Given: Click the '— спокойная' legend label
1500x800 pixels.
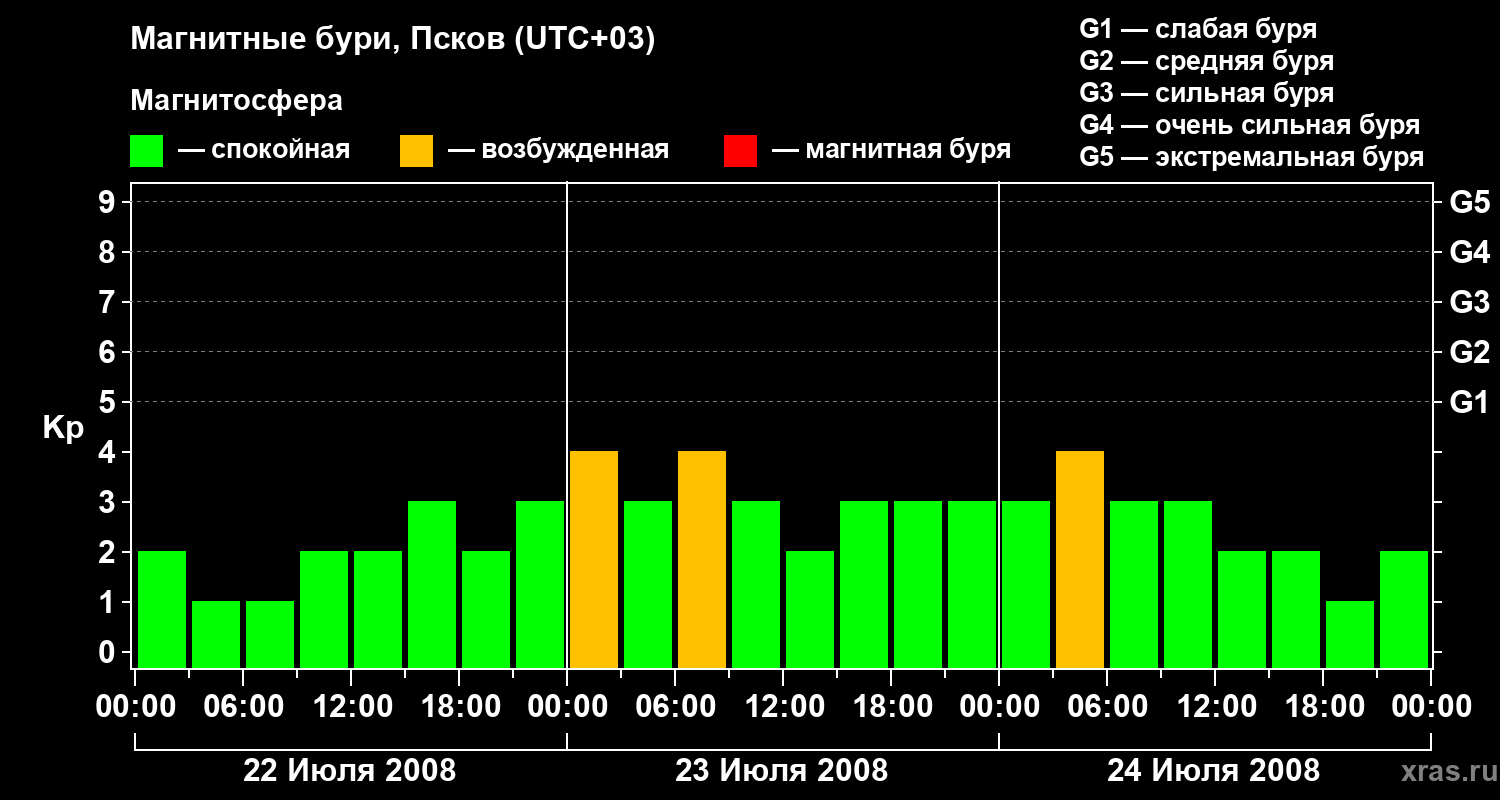Looking at the screenshot, I should pos(264,150).
